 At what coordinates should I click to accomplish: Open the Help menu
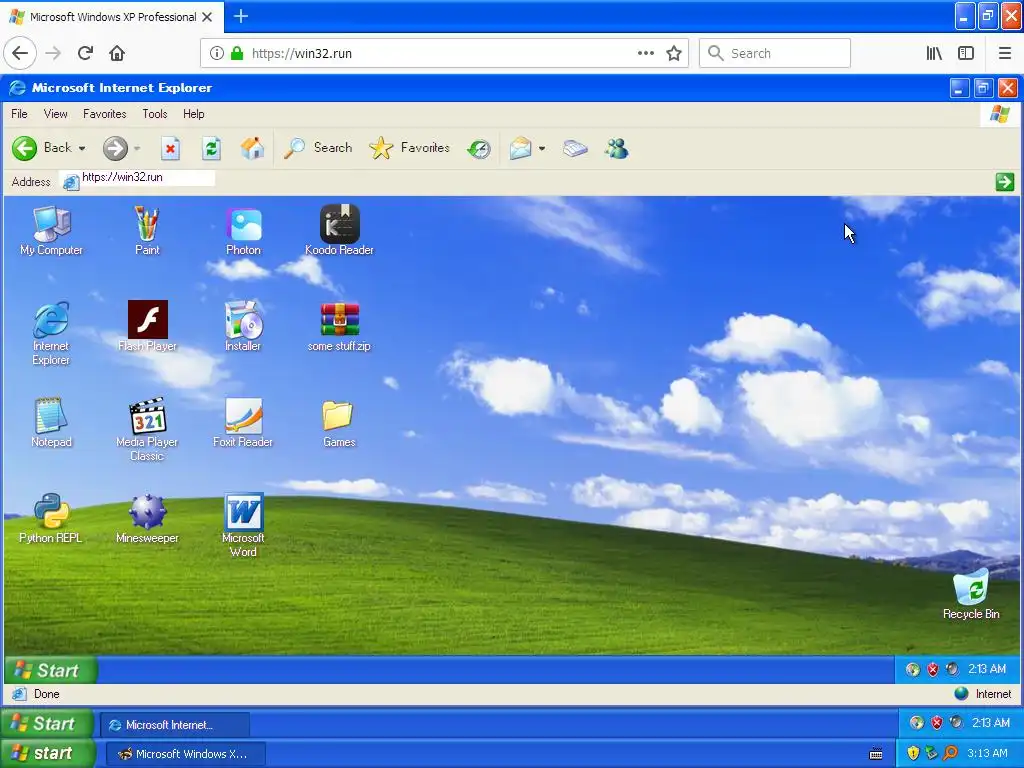click(x=193, y=114)
